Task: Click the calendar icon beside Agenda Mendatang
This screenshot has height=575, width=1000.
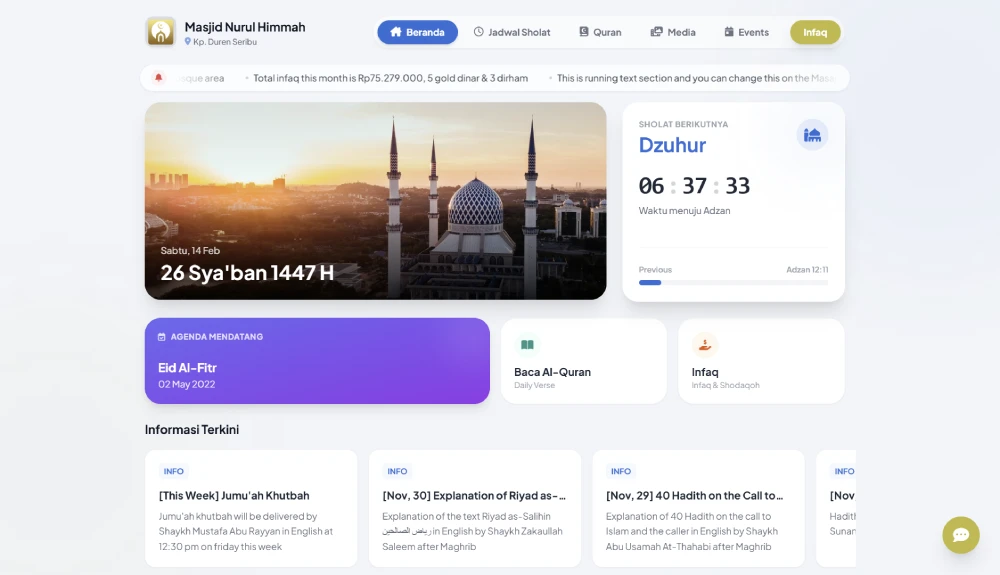Action: coord(161,337)
